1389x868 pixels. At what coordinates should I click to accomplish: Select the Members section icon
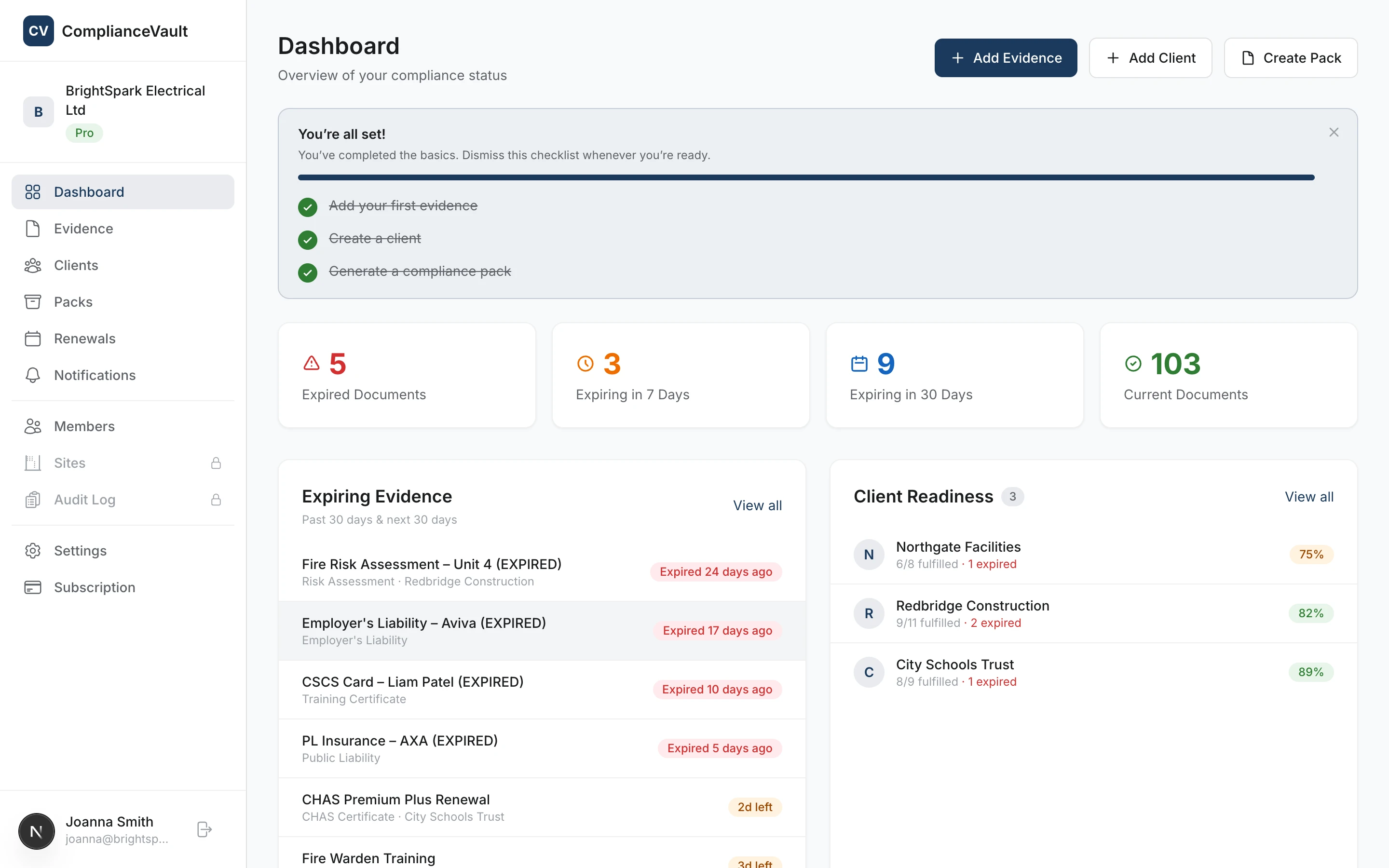33,426
